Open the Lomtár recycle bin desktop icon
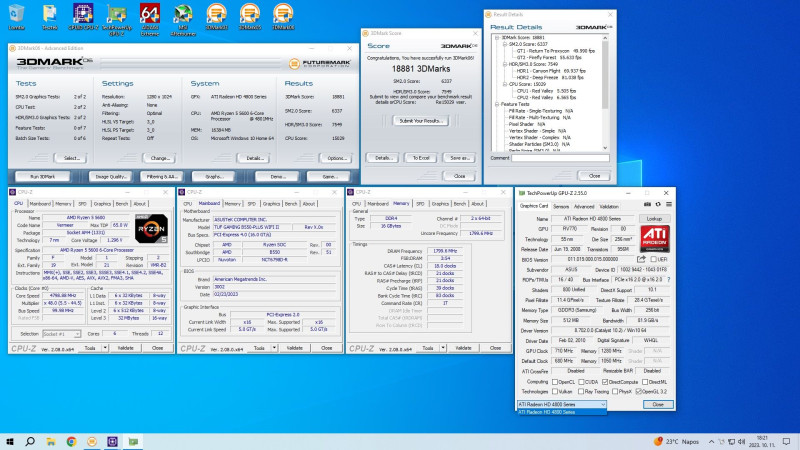Screen dimensions: 800x450 click(16, 17)
